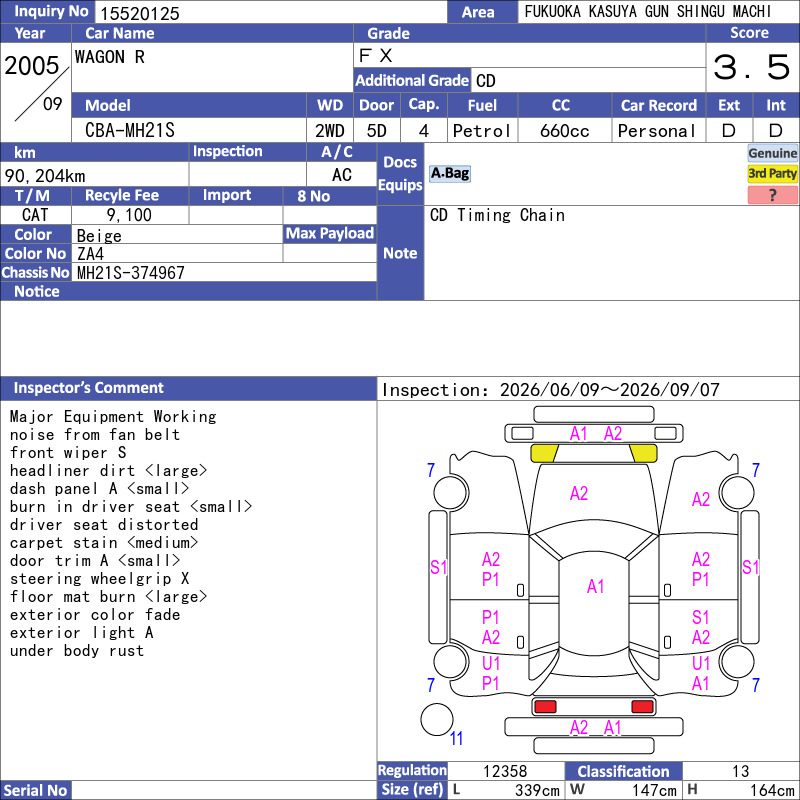
Task: Click the year value 2005
Action: tap(32, 66)
